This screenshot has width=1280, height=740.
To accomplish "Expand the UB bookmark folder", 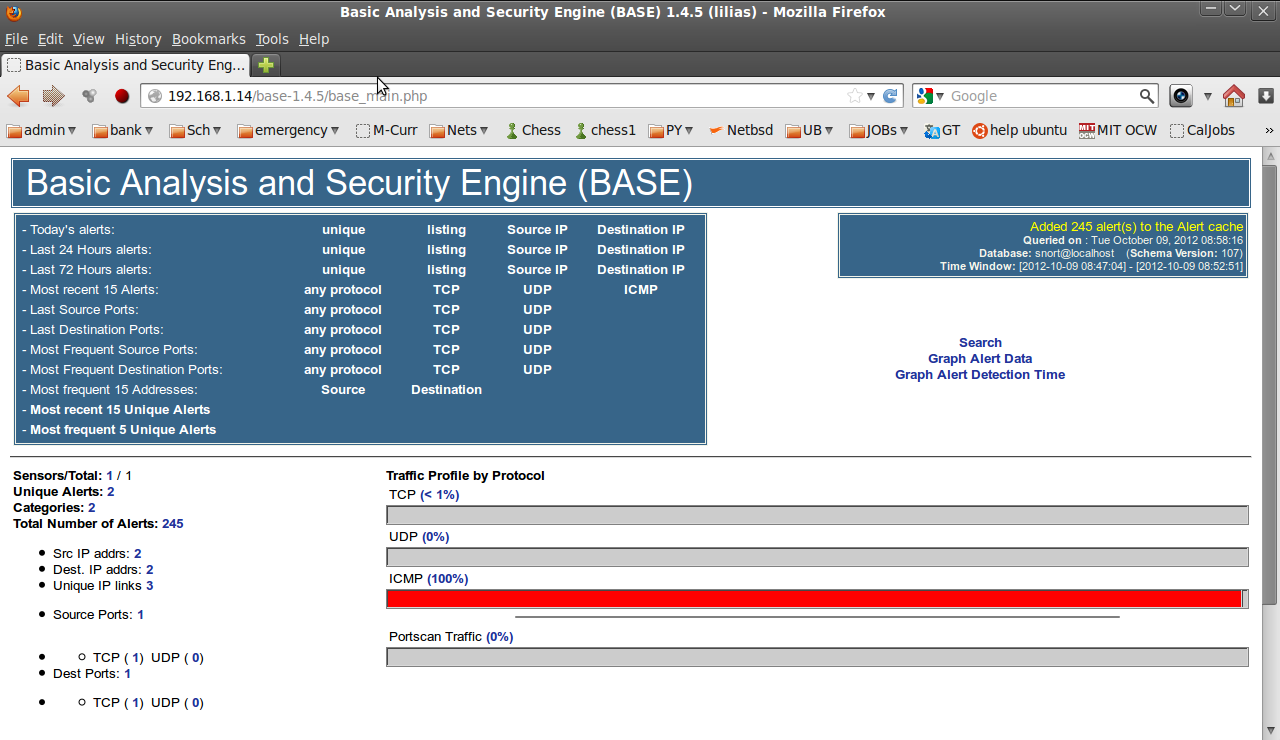I will point(809,130).
